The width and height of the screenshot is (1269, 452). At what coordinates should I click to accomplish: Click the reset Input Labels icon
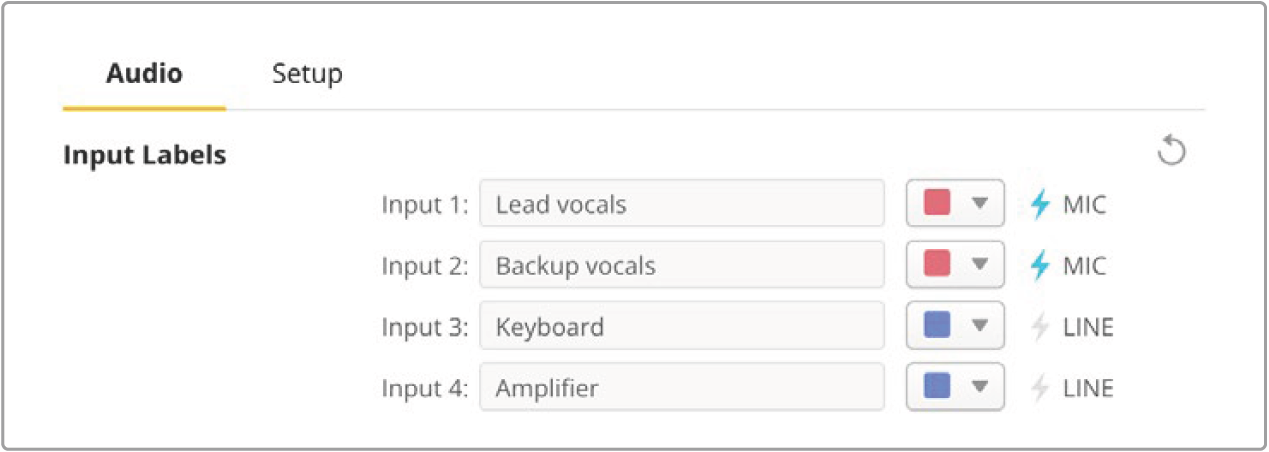point(1171,152)
